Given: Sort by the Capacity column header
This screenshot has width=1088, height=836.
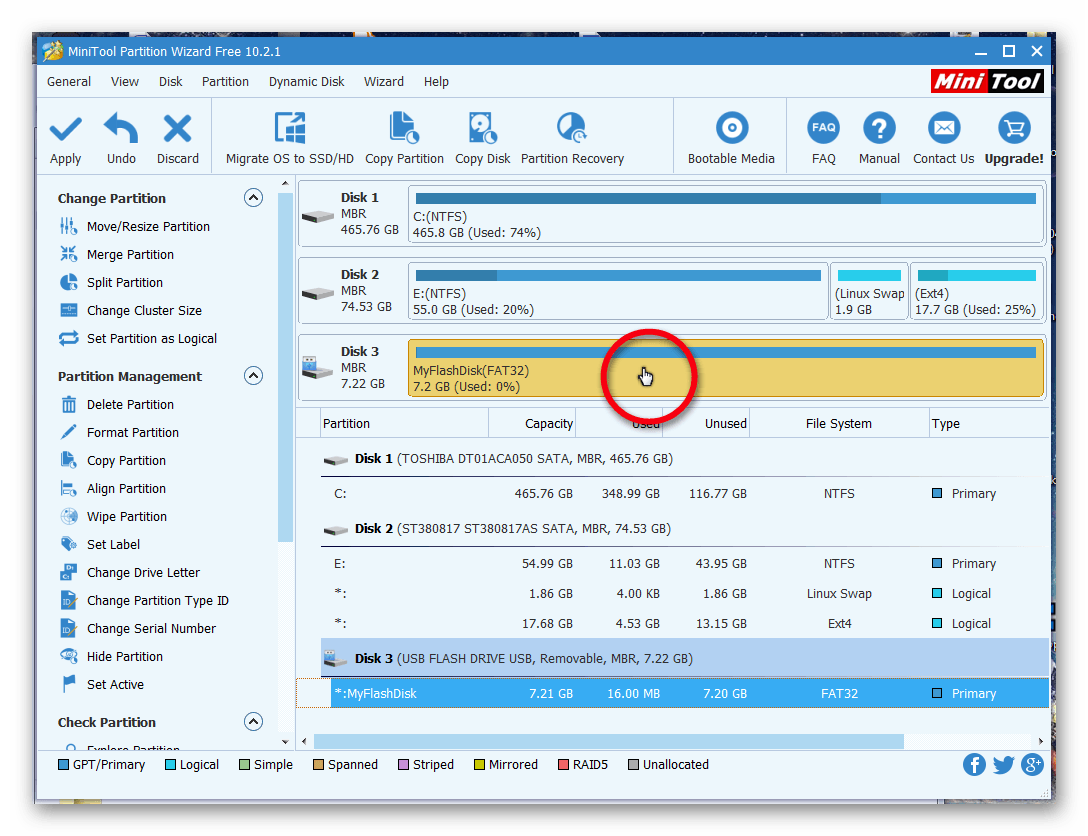Looking at the screenshot, I should [x=548, y=424].
